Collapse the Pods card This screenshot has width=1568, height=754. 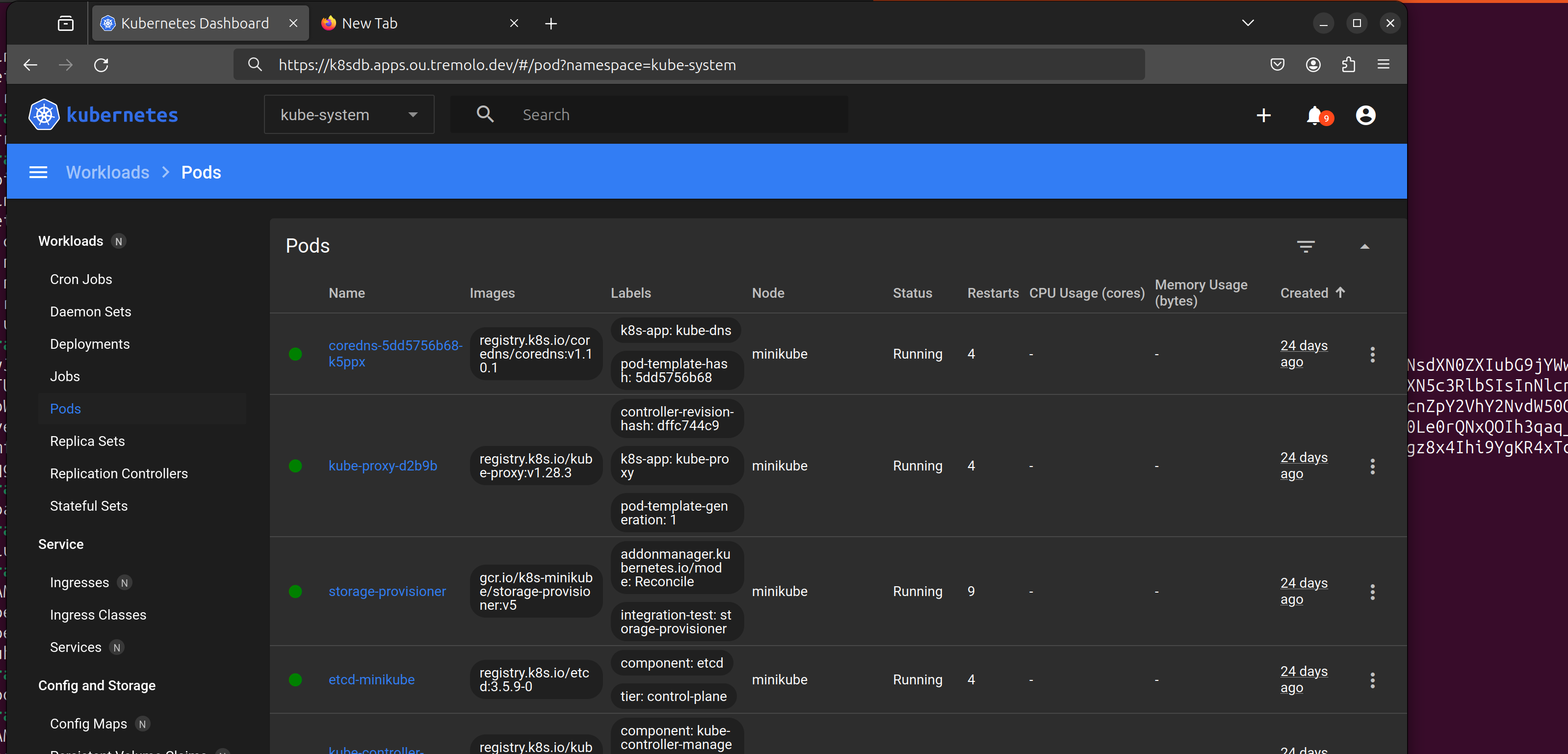pos(1365,246)
